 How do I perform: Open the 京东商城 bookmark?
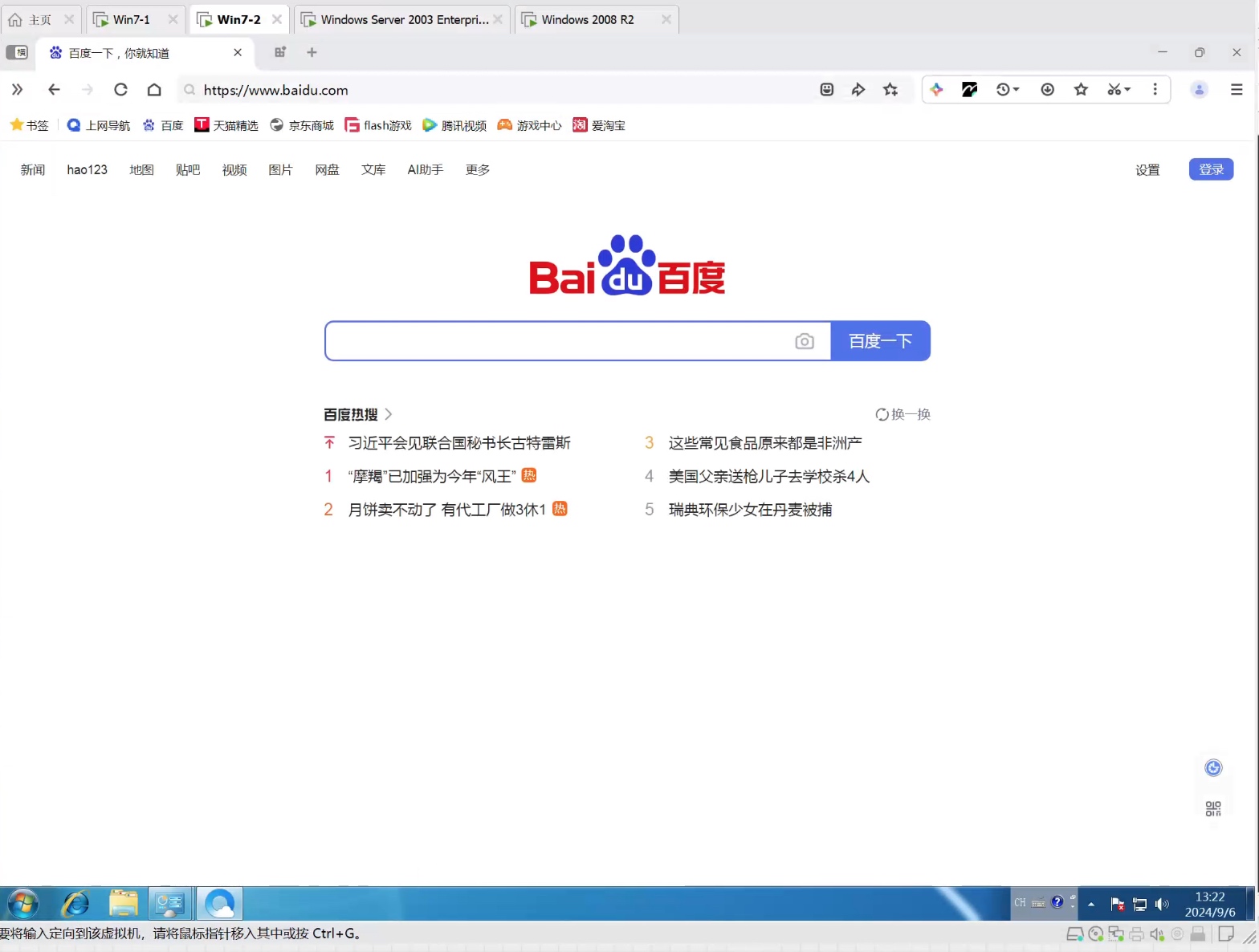[302, 125]
